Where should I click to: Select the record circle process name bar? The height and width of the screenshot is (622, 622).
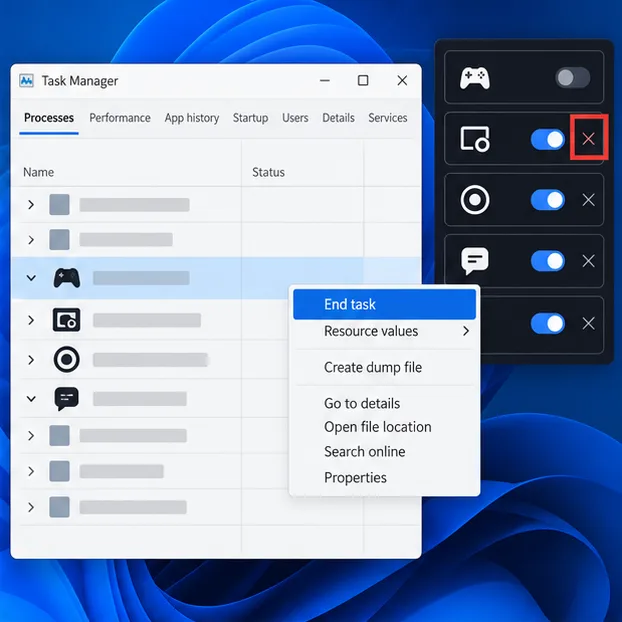151,360
